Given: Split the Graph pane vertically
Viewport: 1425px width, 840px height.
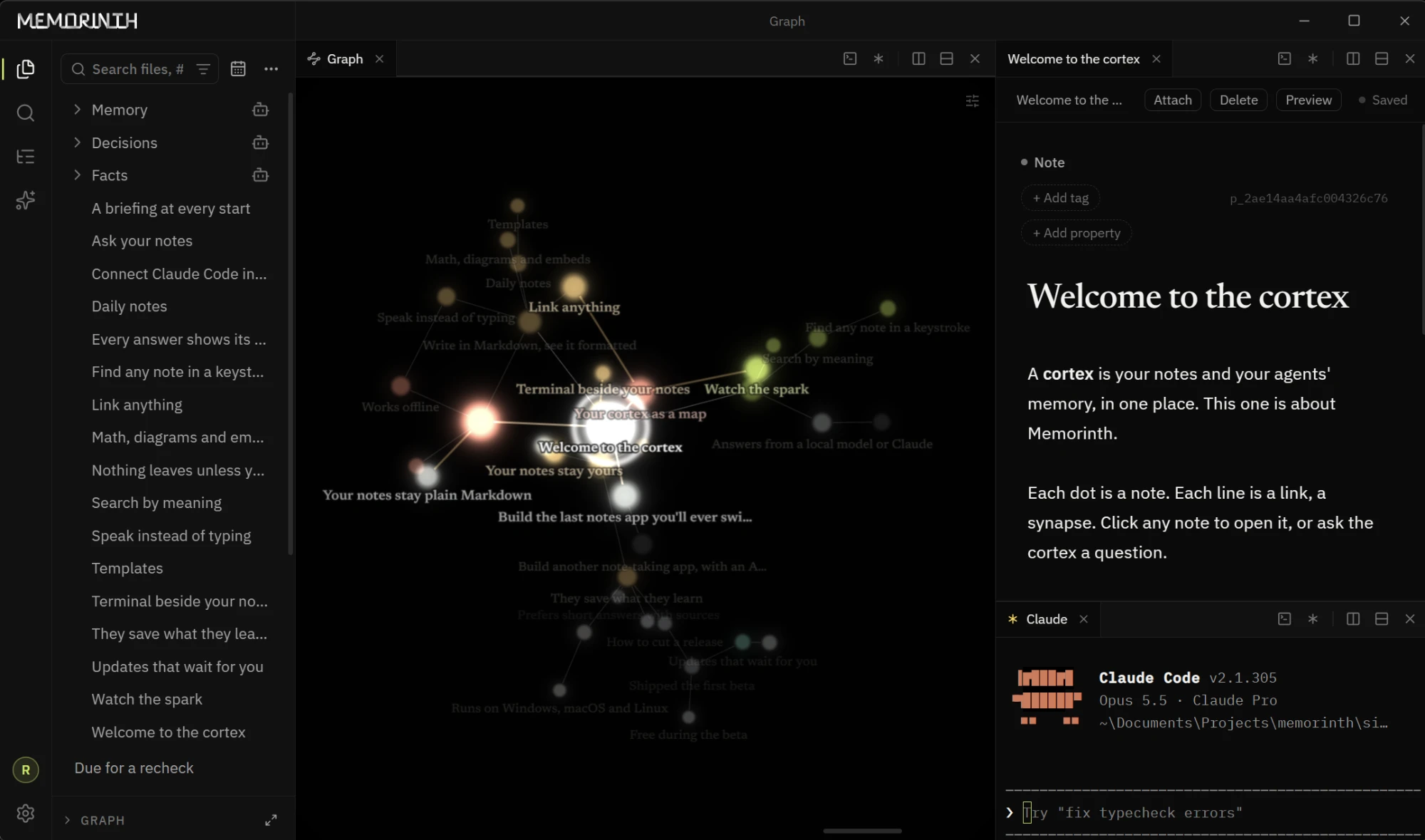Looking at the screenshot, I should [919, 59].
